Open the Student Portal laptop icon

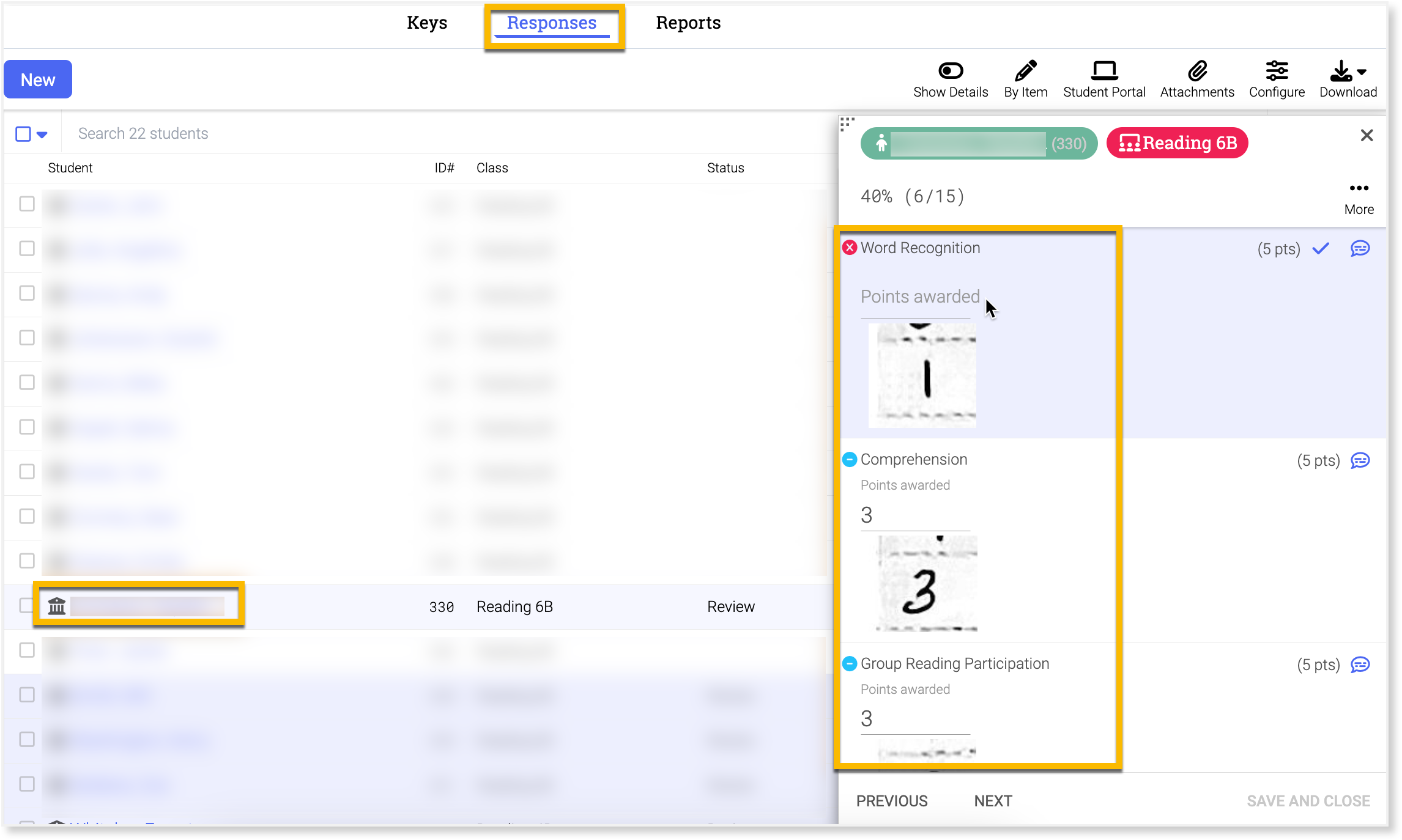click(1104, 72)
